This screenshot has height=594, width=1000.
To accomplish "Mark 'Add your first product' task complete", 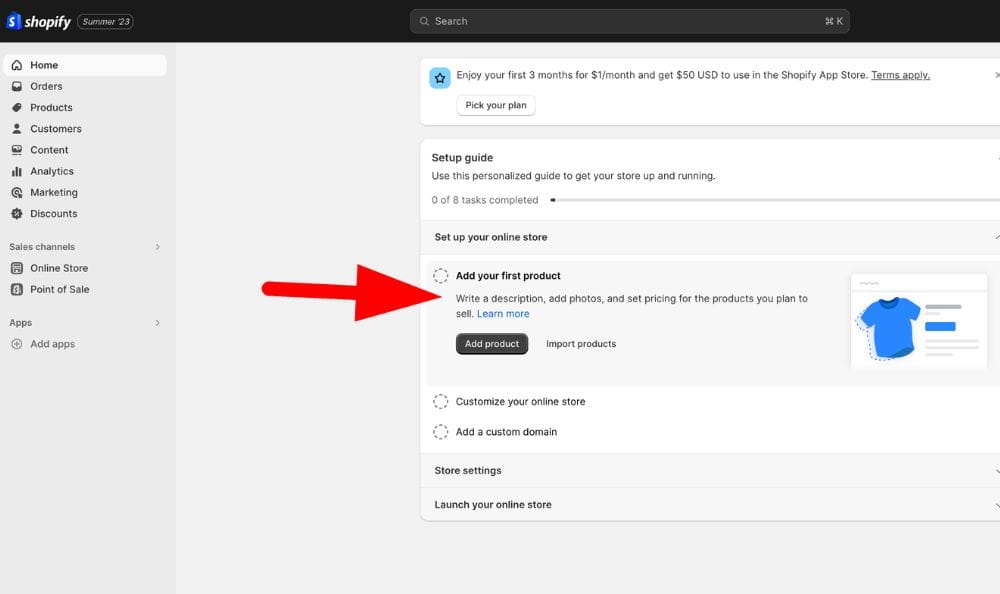I will (x=440, y=276).
